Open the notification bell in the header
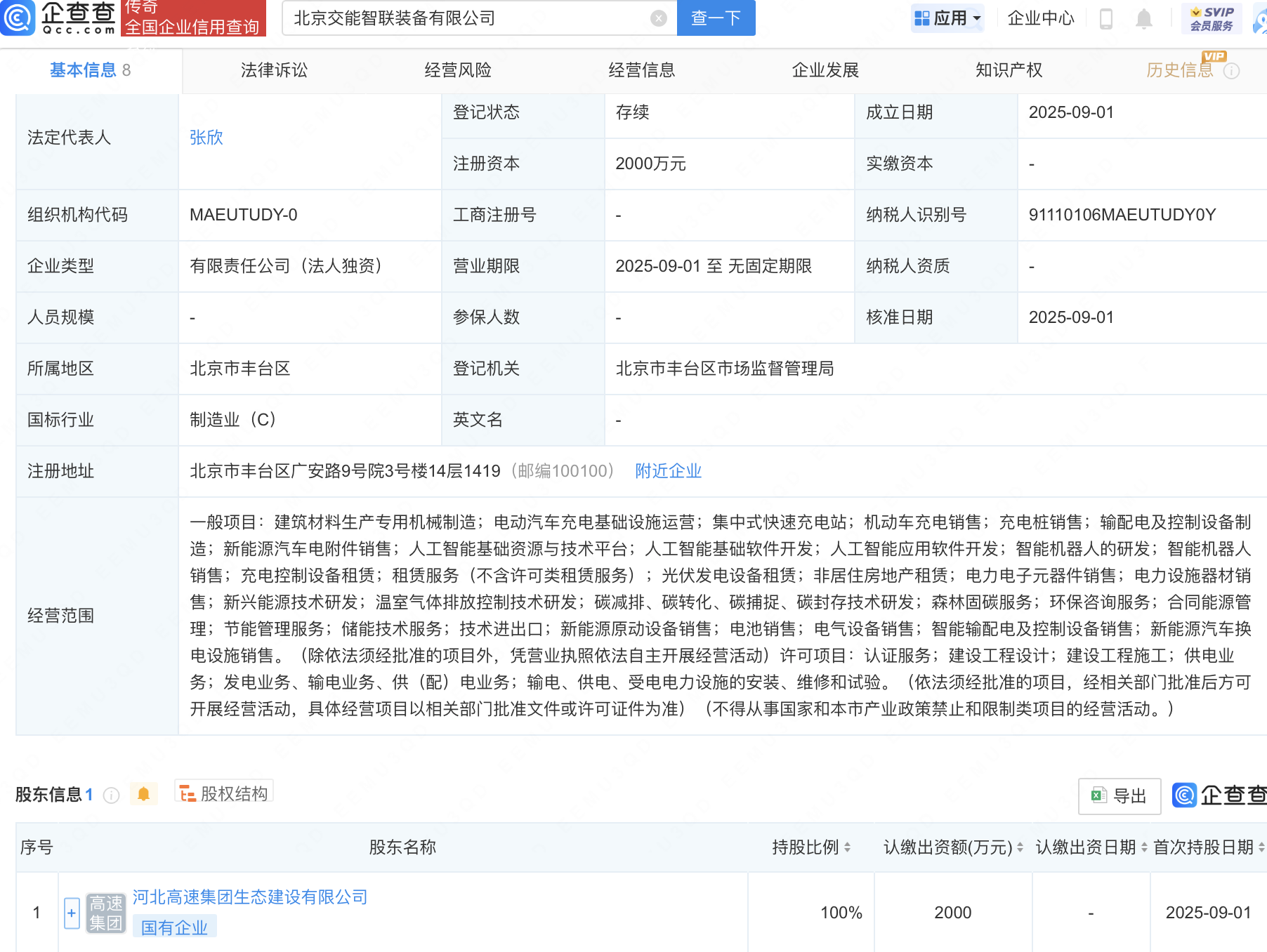 click(x=1143, y=18)
